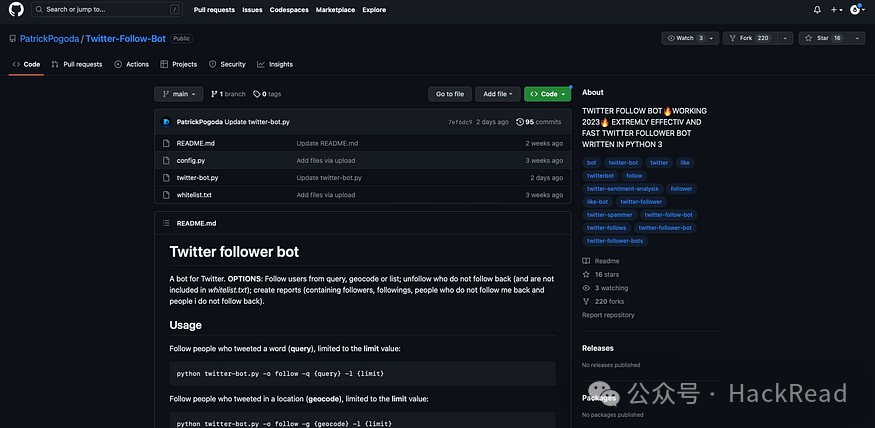Select the follower topic tag
The width and height of the screenshot is (875, 428).
pyautogui.click(x=681, y=189)
